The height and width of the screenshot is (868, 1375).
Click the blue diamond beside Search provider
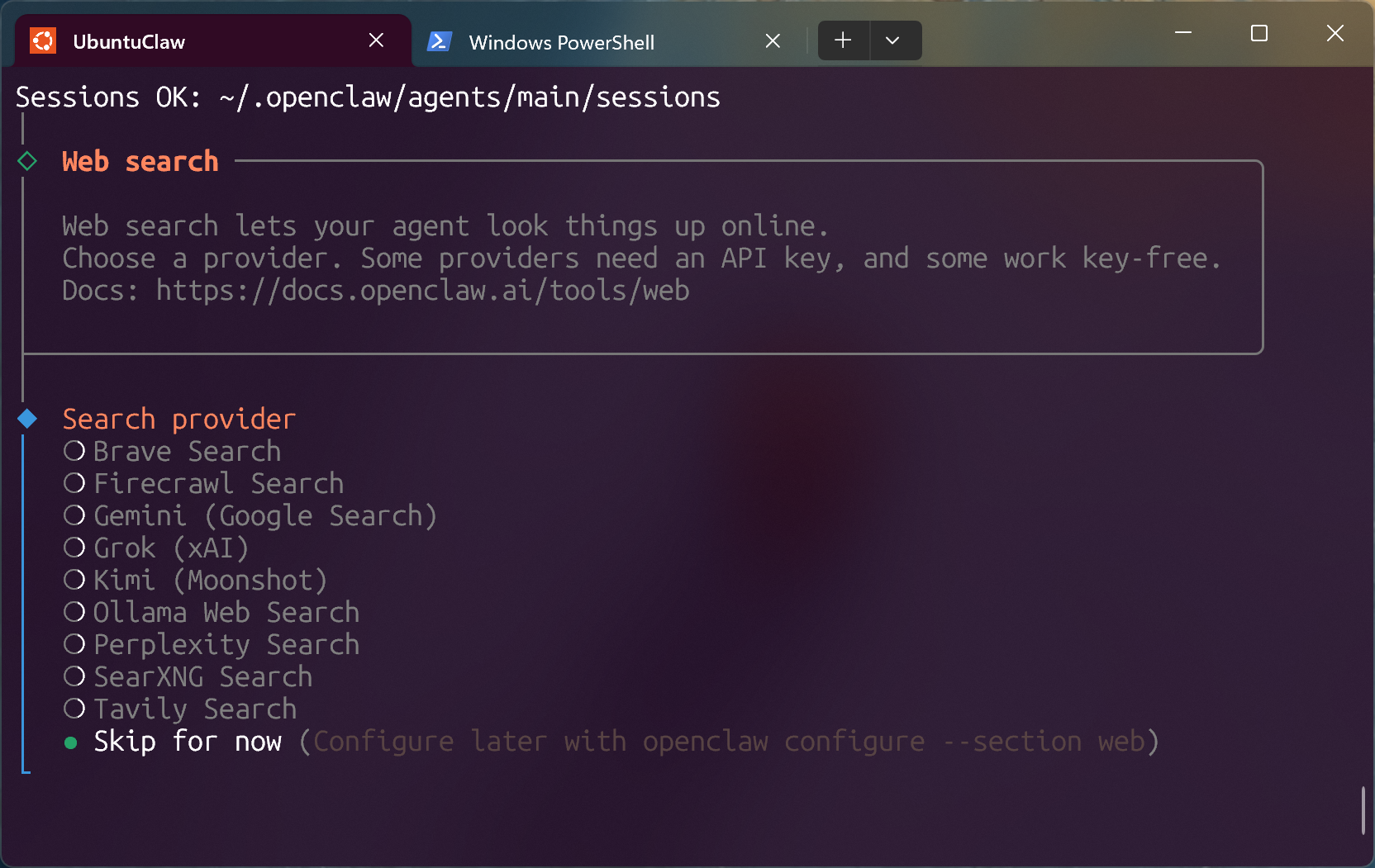(27, 419)
